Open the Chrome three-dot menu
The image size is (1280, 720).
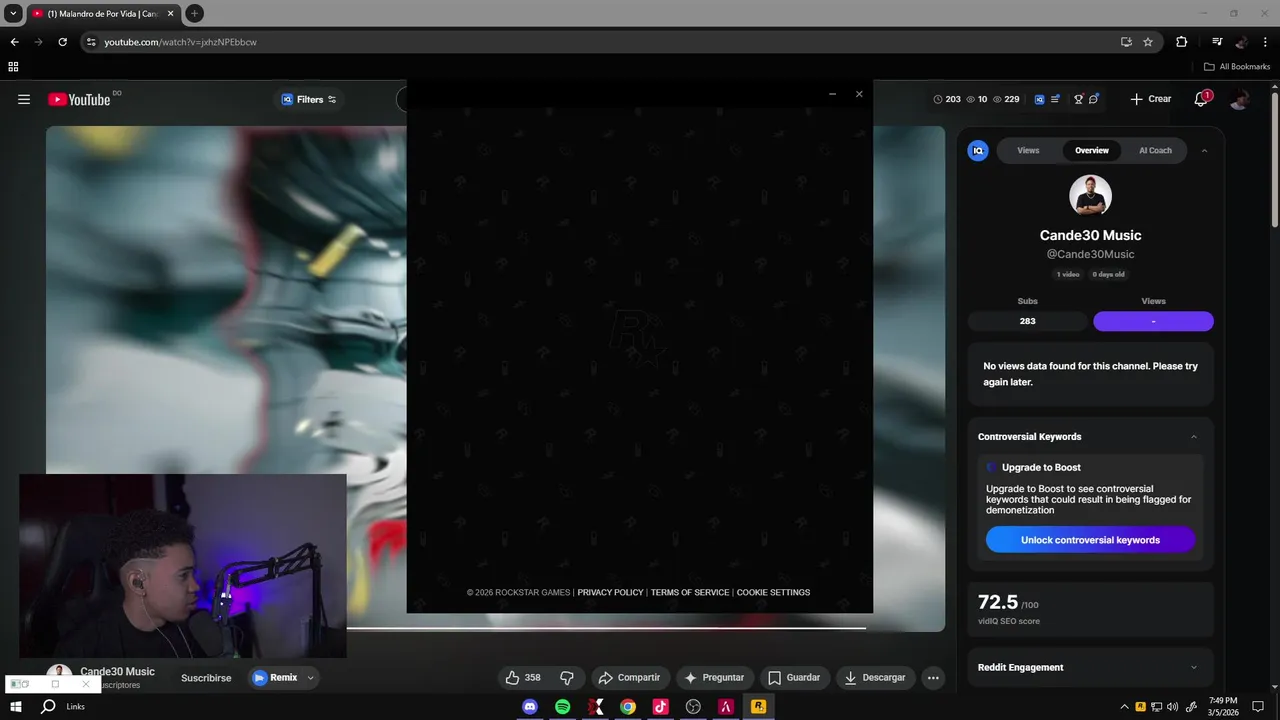[x=1264, y=42]
